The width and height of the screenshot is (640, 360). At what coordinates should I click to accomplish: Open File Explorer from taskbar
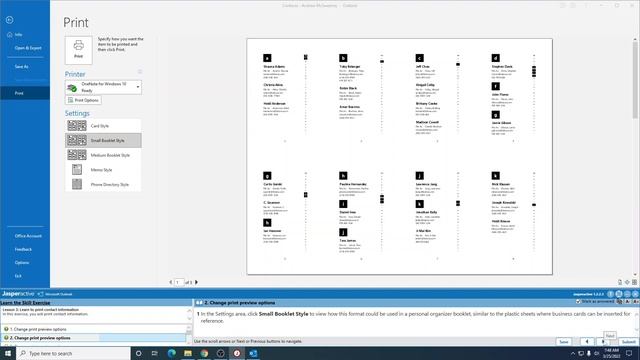(188, 353)
